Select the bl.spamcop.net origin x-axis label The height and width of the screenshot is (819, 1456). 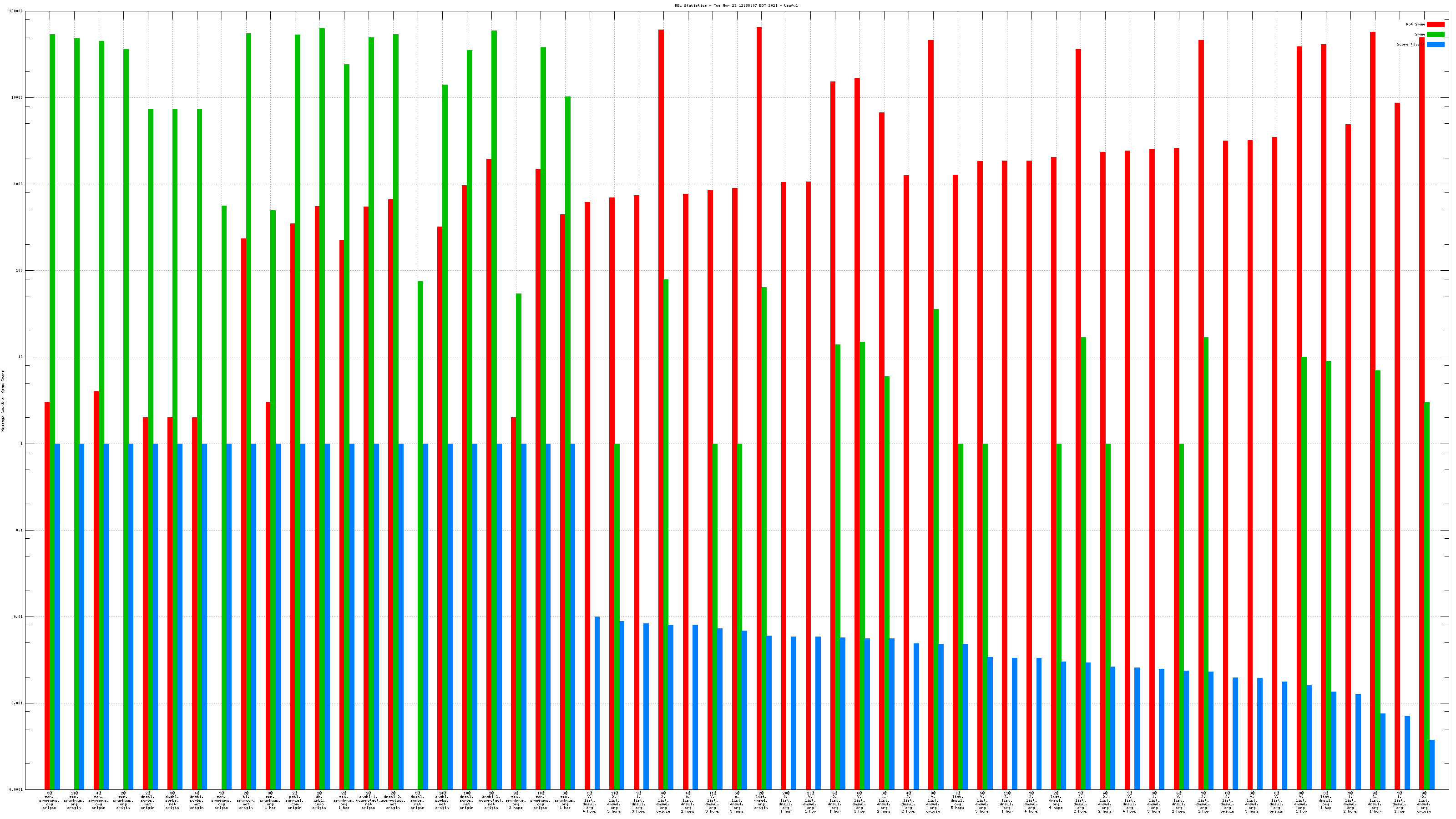pyautogui.click(x=246, y=801)
